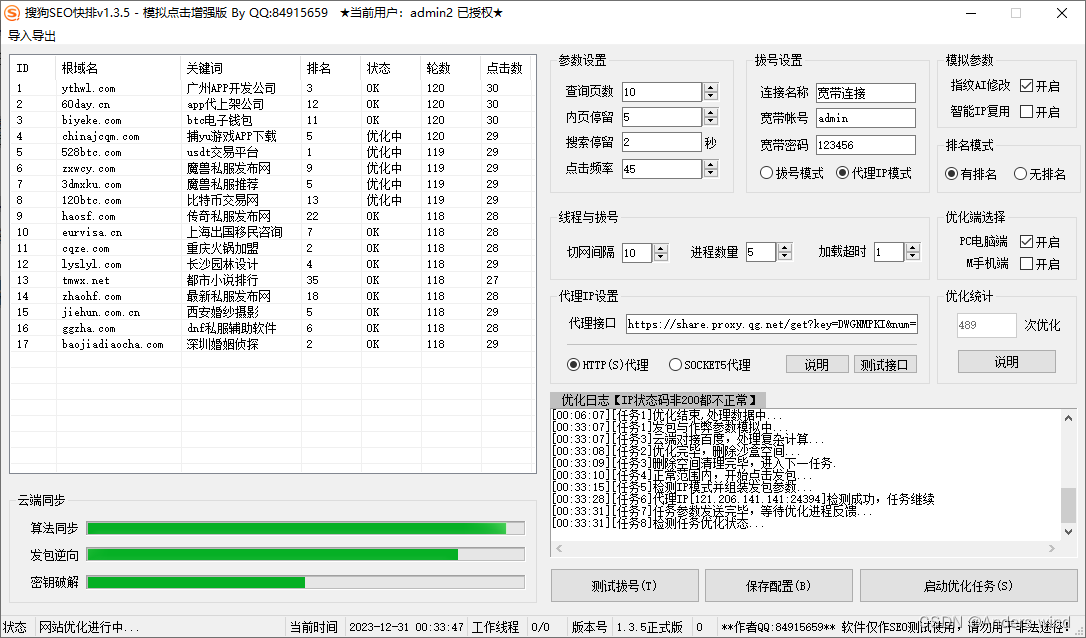Click 启动优化任务(S) button
The width and height of the screenshot is (1086, 638).
click(967, 586)
